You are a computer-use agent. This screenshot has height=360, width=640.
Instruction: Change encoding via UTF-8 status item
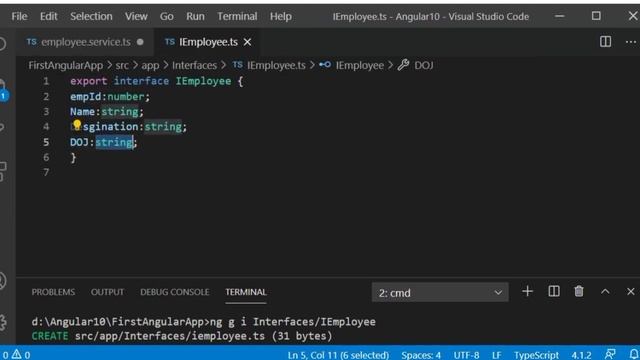coord(466,355)
